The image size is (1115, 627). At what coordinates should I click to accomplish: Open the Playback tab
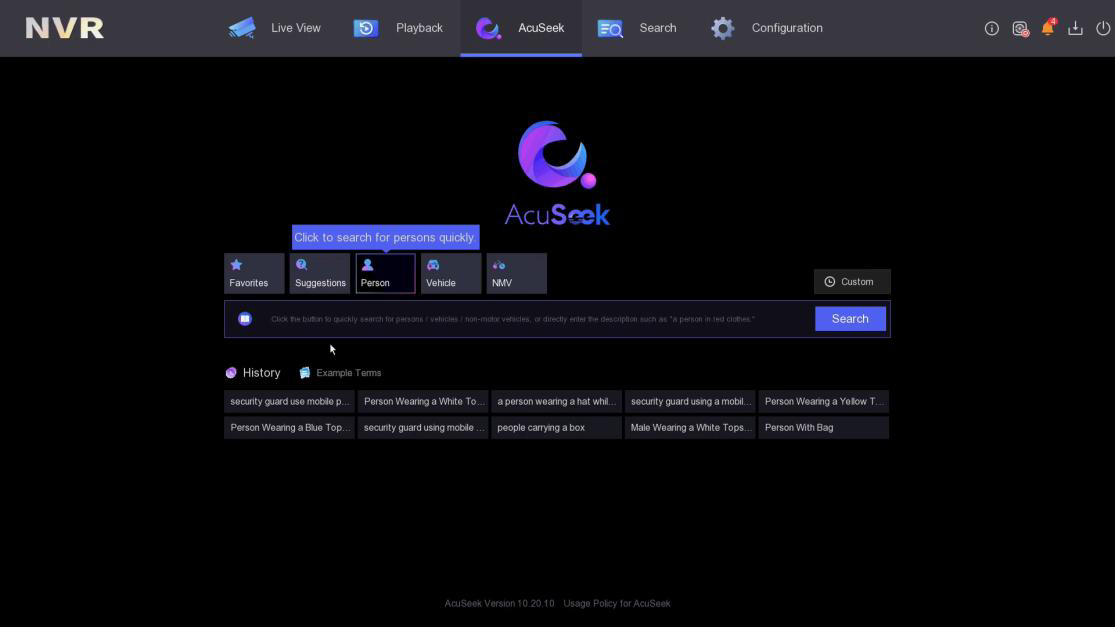pyautogui.click(x=398, y=28)
